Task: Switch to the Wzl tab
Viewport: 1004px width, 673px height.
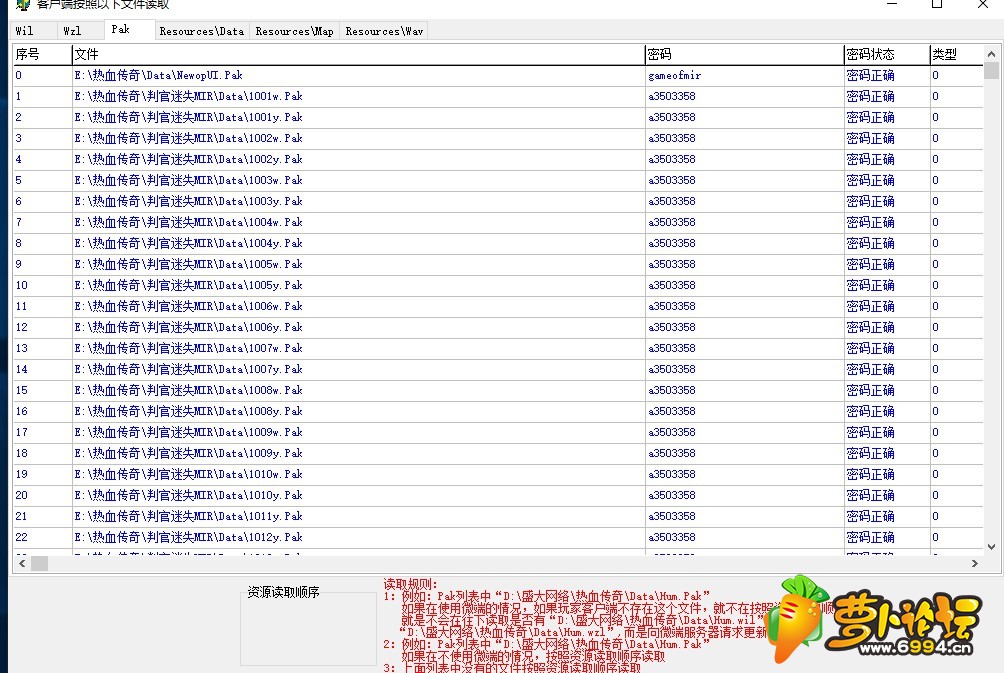Action: (x=79, y=31)
